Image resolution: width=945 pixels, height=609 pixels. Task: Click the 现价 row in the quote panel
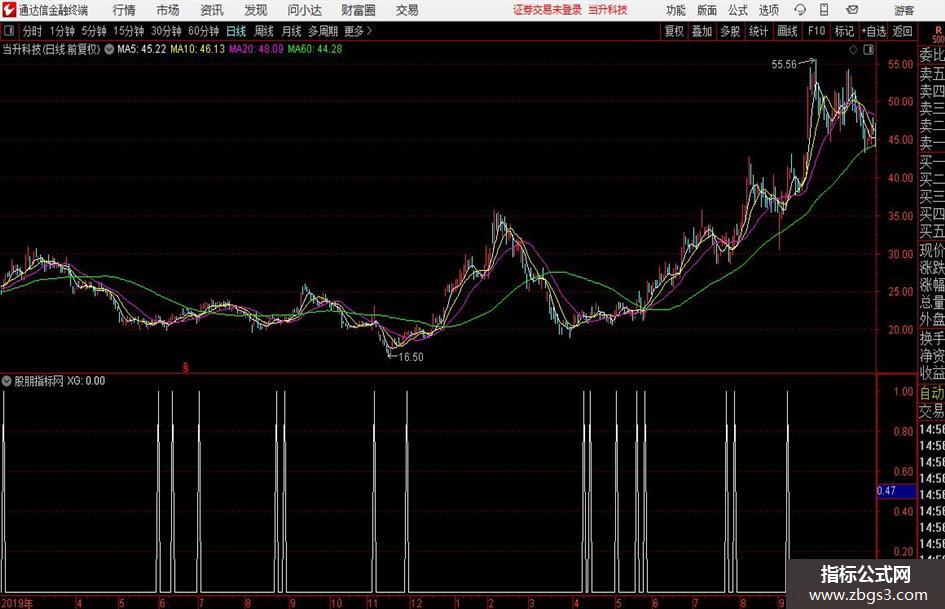click(x=932, y=250)
